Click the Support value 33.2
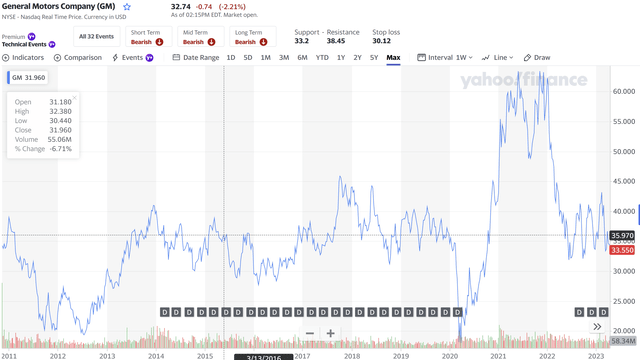The image size is (640, 360). (x=302, y=41)
